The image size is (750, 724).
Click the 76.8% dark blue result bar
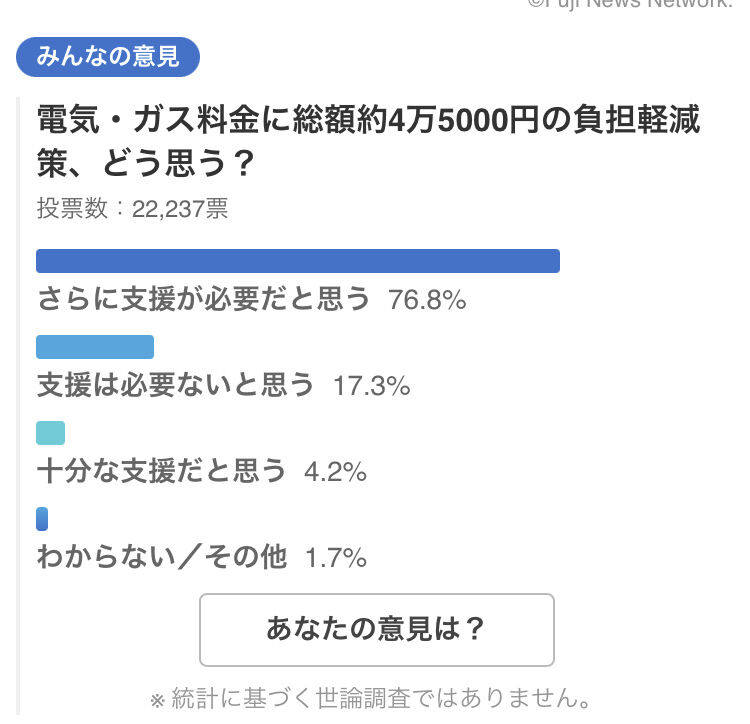tap(298, 261)
